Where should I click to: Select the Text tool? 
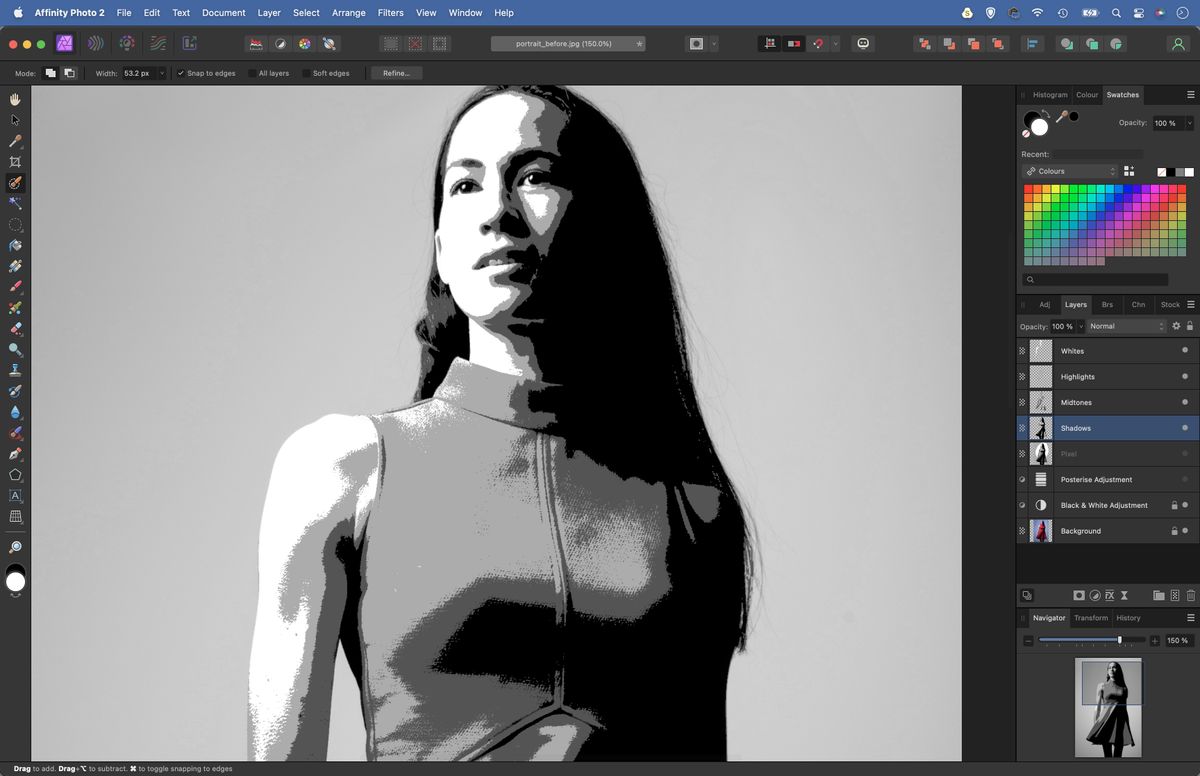coord(15,496)
